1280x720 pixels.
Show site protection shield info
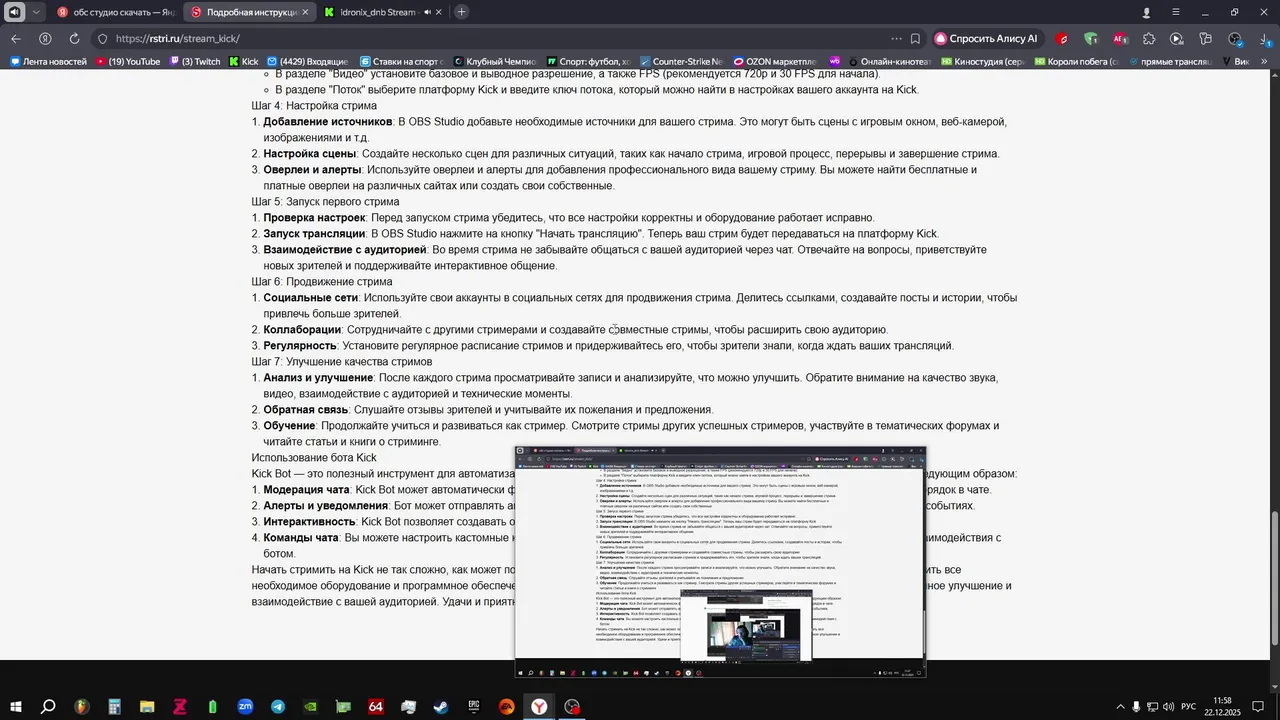pyautogui.click(x=102, y=39)
